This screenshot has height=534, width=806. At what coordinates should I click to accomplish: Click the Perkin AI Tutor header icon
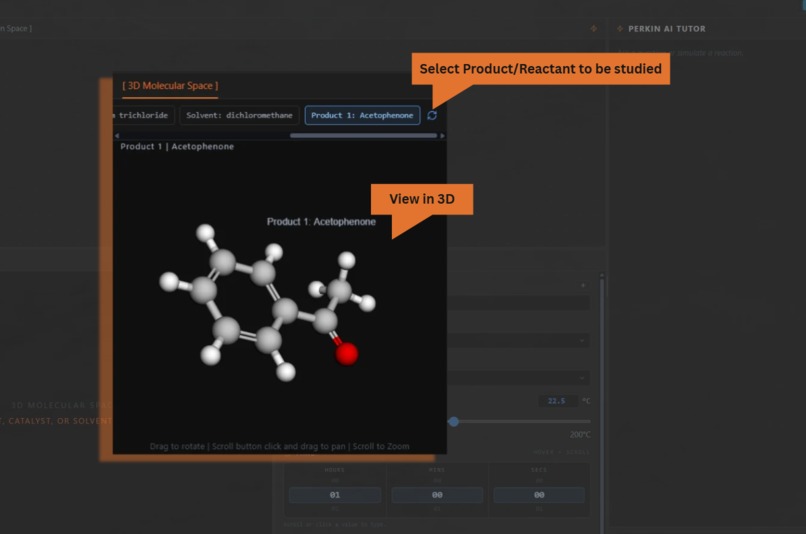coord(620,29)
